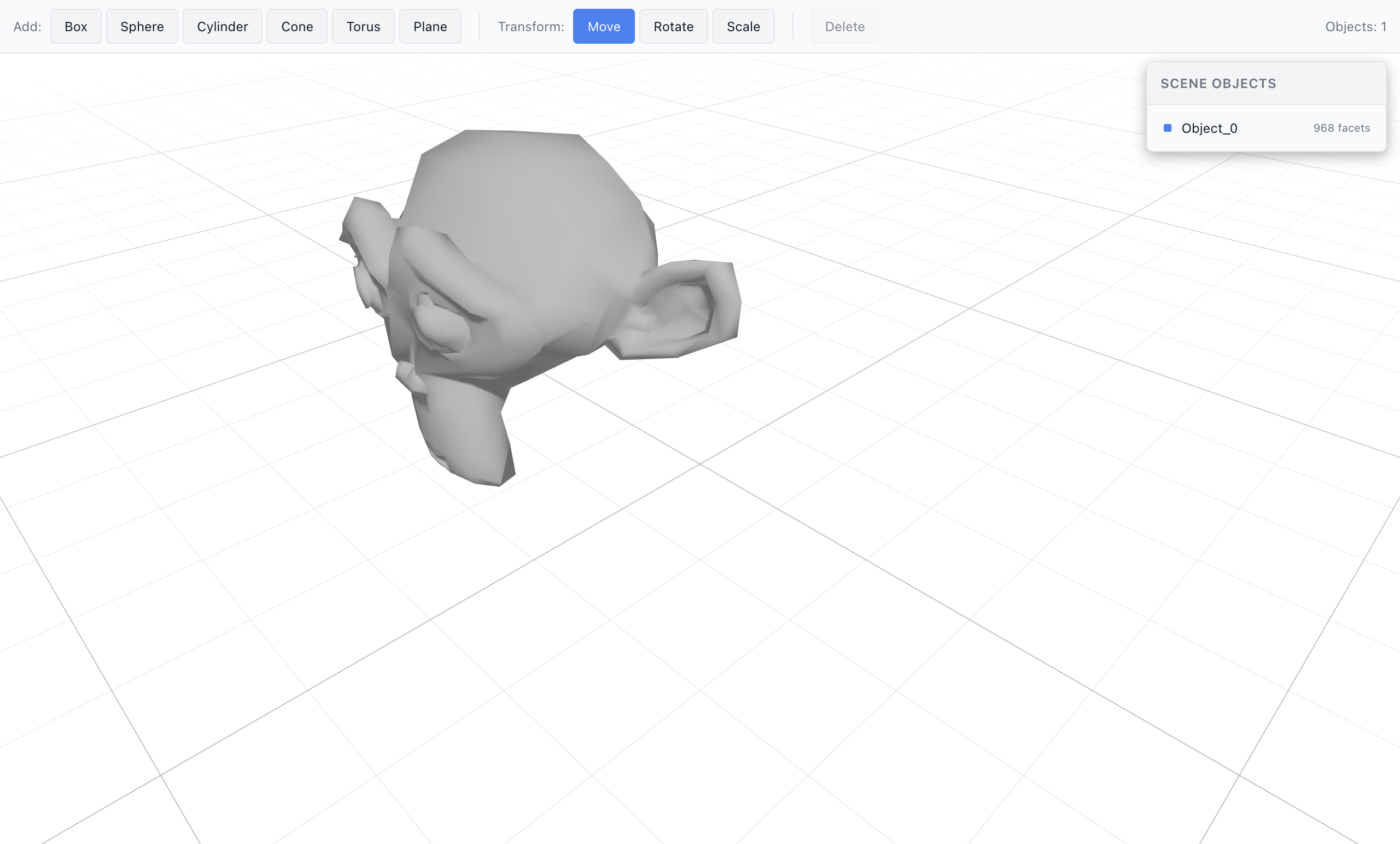Switch to Rotate transform mode

(x=673, y=26)
